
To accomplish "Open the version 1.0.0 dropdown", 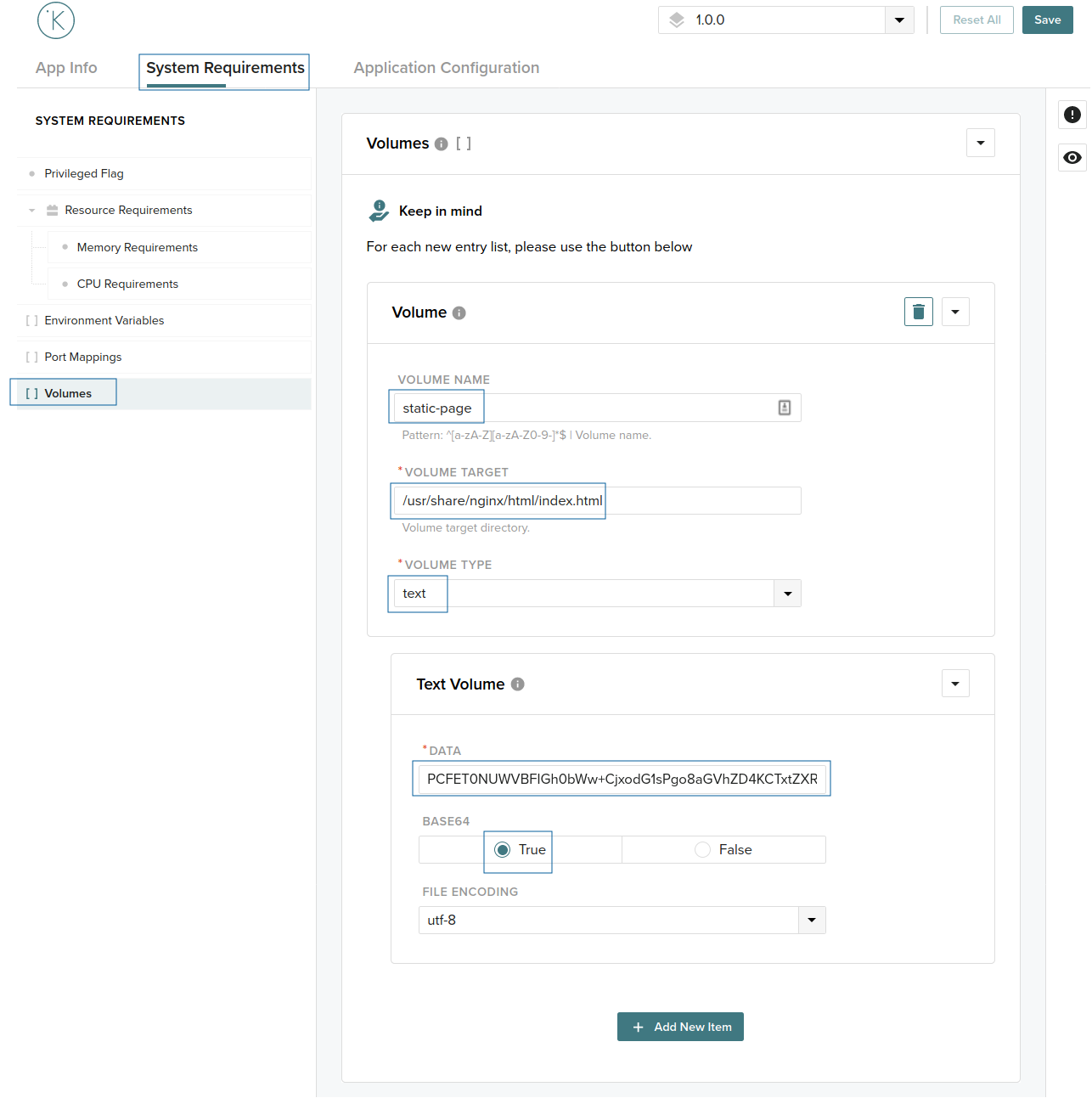I will (x=898, y=20).
